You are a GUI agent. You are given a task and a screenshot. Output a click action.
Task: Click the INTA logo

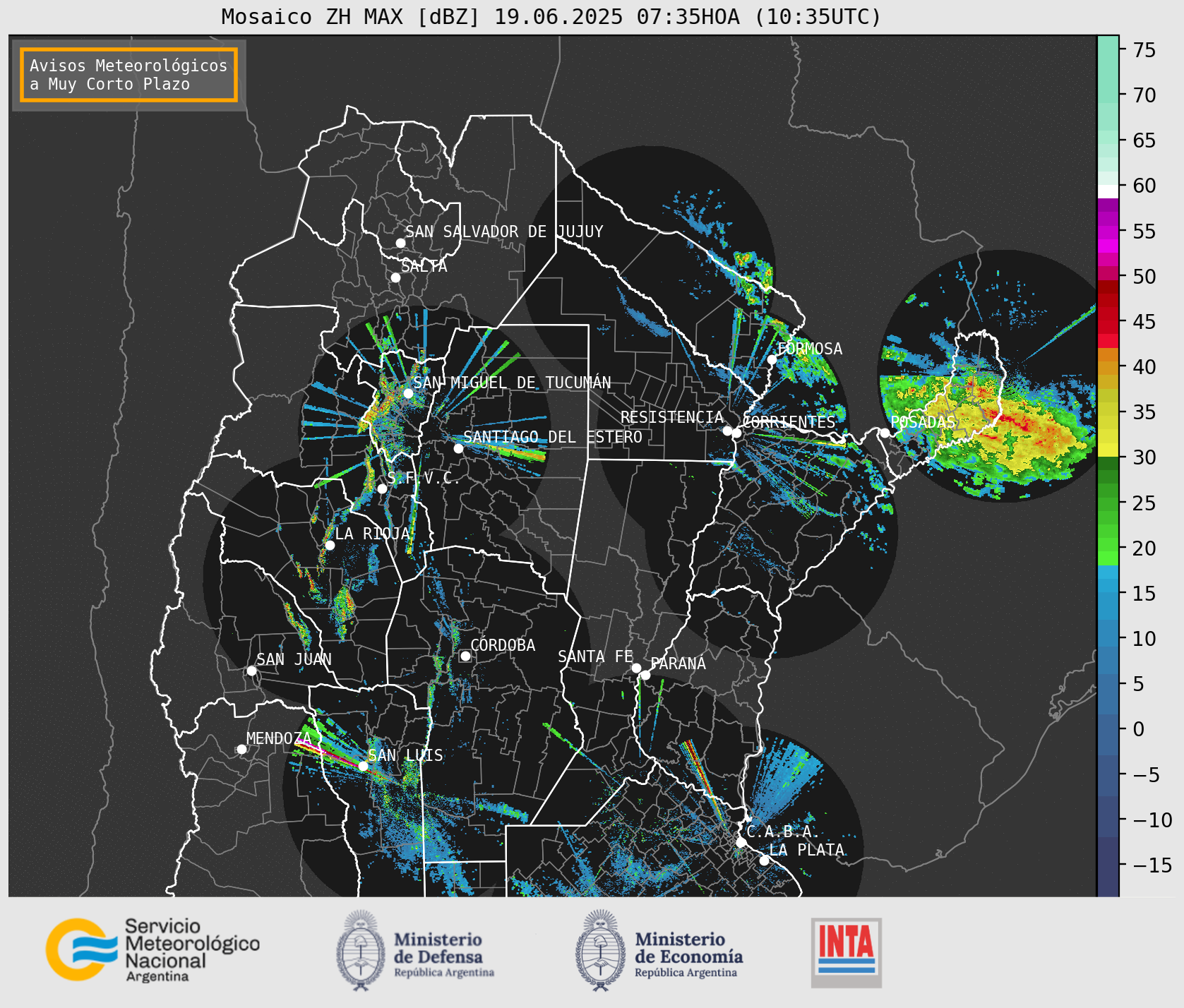click(x=847, y=952)
